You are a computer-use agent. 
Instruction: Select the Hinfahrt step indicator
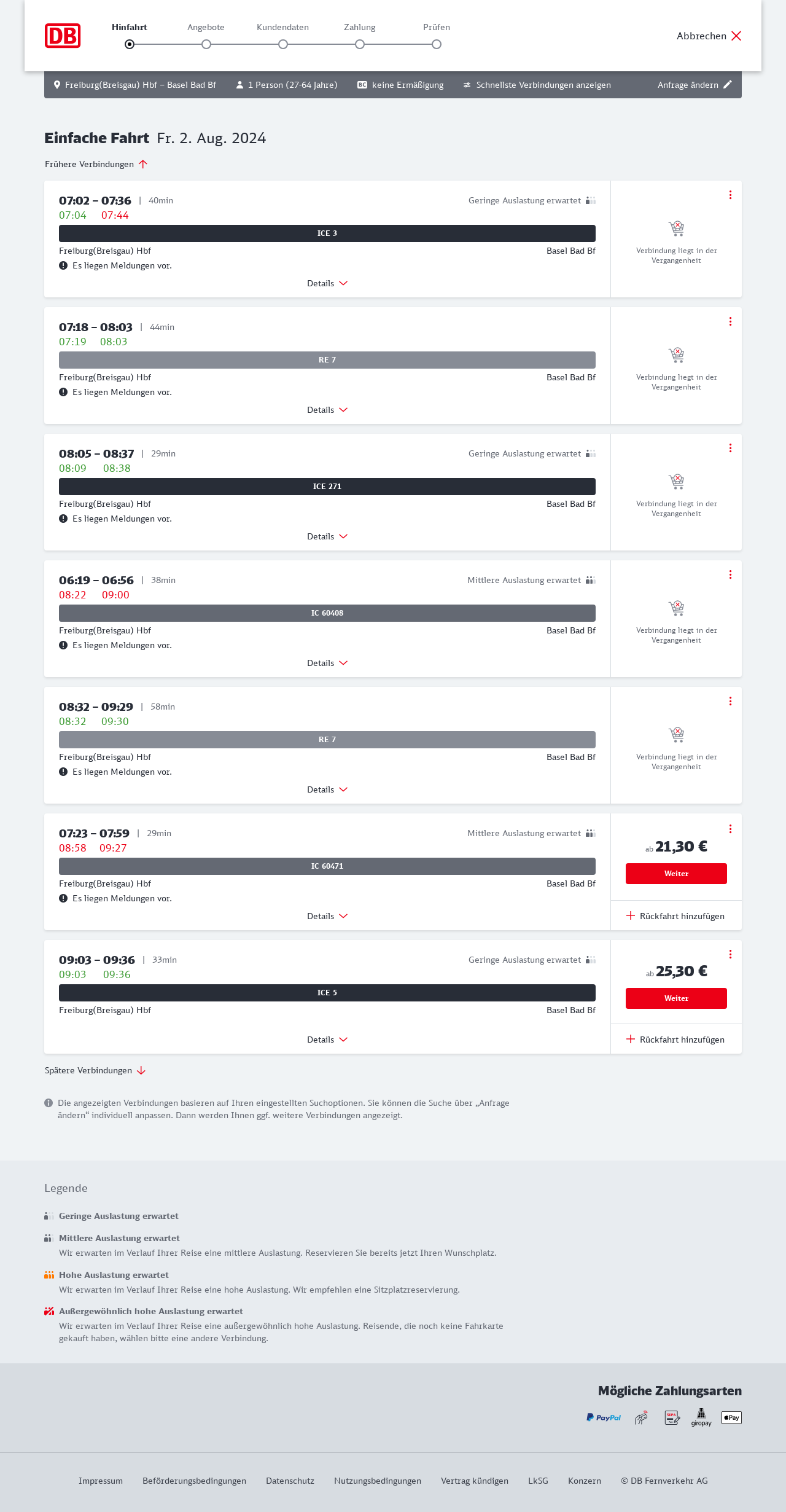tap(130, 44)
